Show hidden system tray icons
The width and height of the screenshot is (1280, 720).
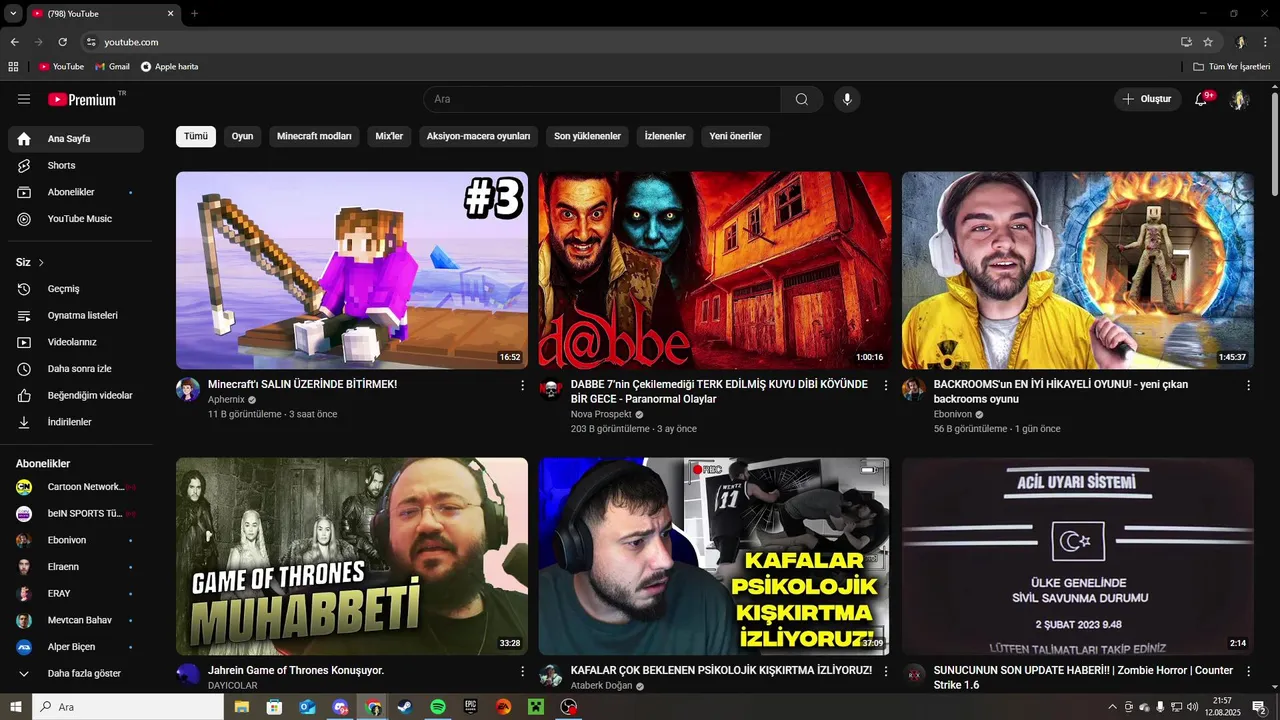coord(1113,707)
